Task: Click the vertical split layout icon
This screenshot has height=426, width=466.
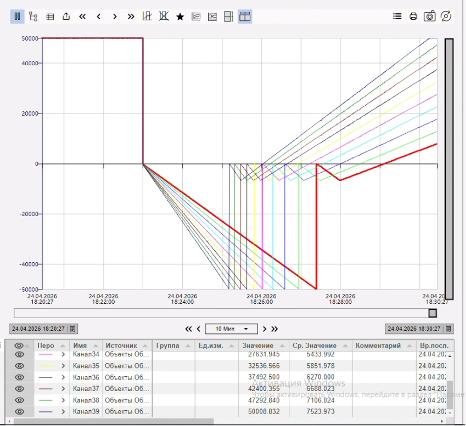Action: coord(229,16)
